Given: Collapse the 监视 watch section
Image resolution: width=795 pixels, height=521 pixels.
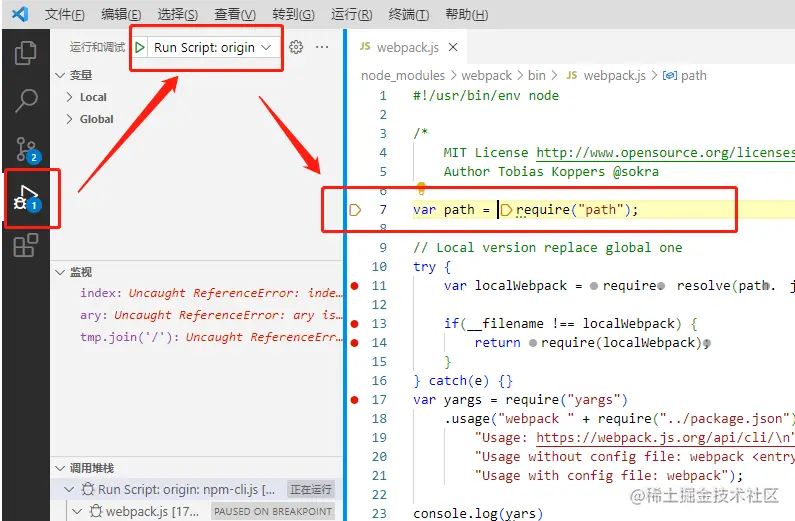Looking at the screenshot, I should click(x=60, y=272).
